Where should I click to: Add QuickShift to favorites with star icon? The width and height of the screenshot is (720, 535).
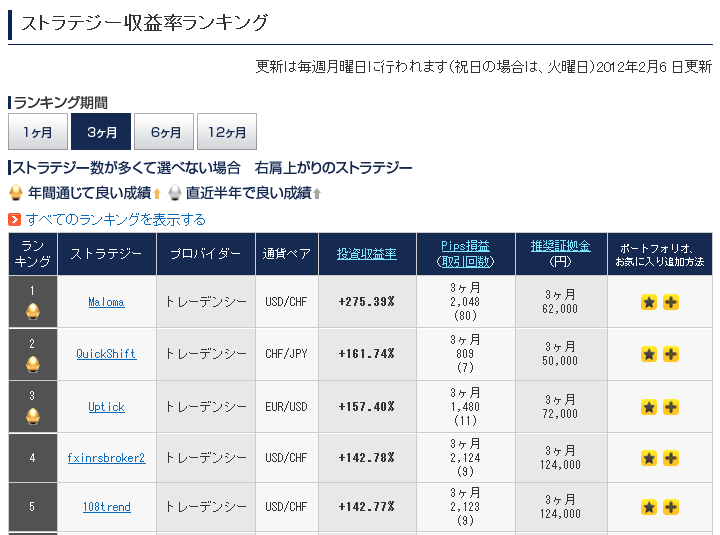[649, 354]
